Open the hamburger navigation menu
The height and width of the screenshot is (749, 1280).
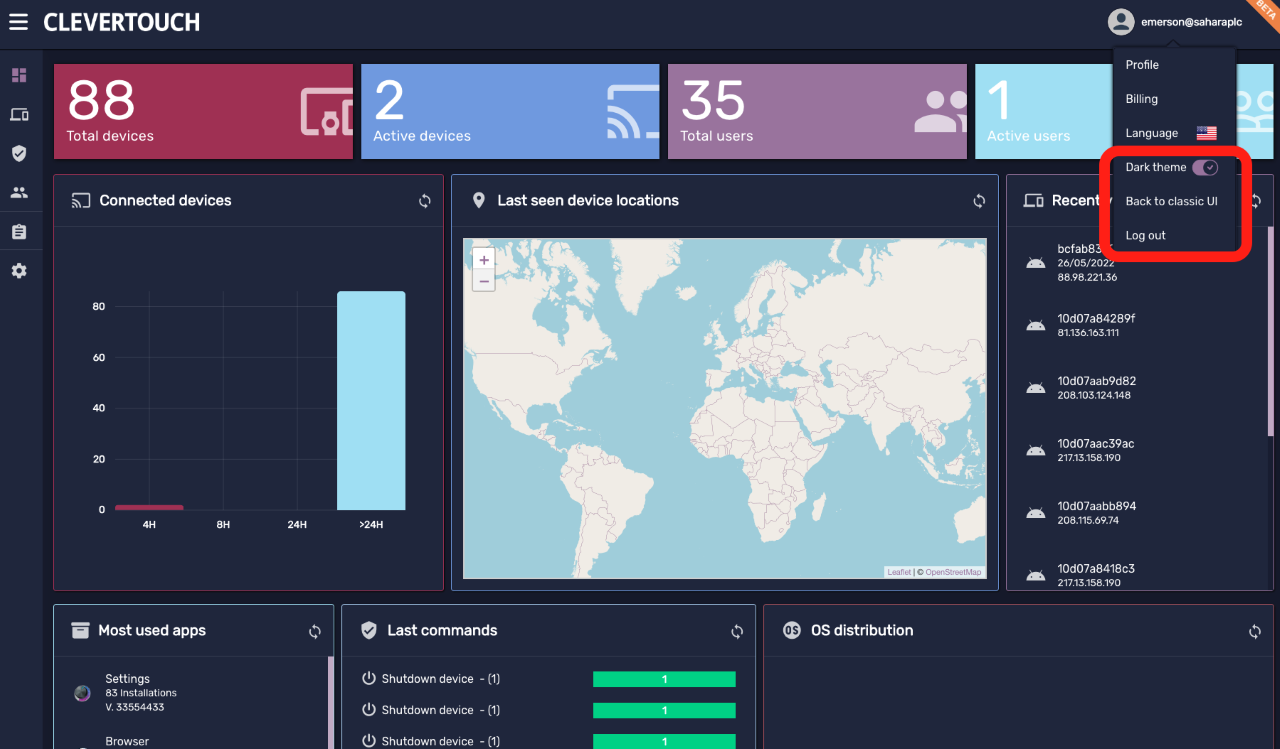pyautogui.click(x=18, y=21)
